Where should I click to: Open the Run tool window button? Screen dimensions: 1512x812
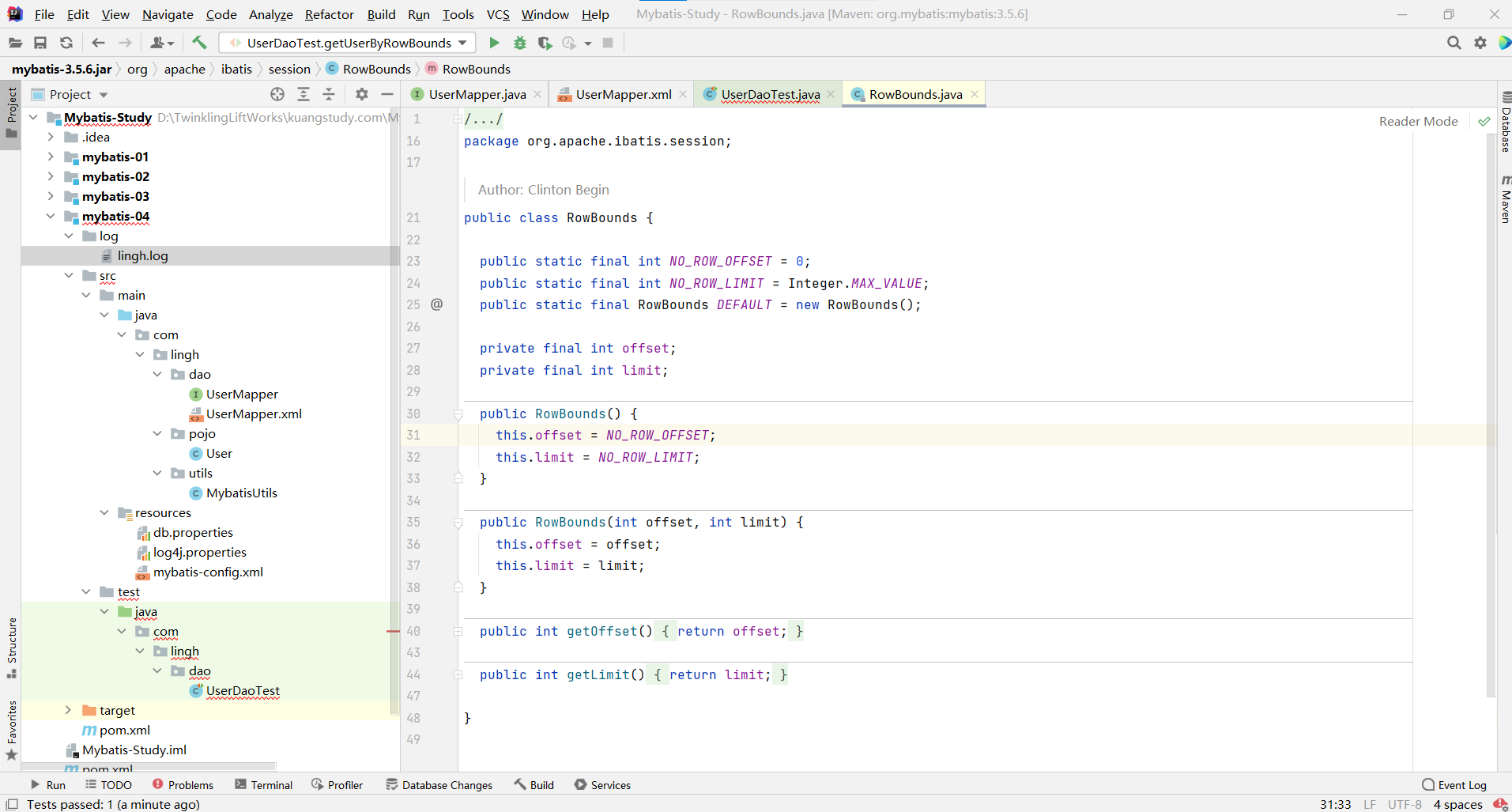[x=48, y=785]
